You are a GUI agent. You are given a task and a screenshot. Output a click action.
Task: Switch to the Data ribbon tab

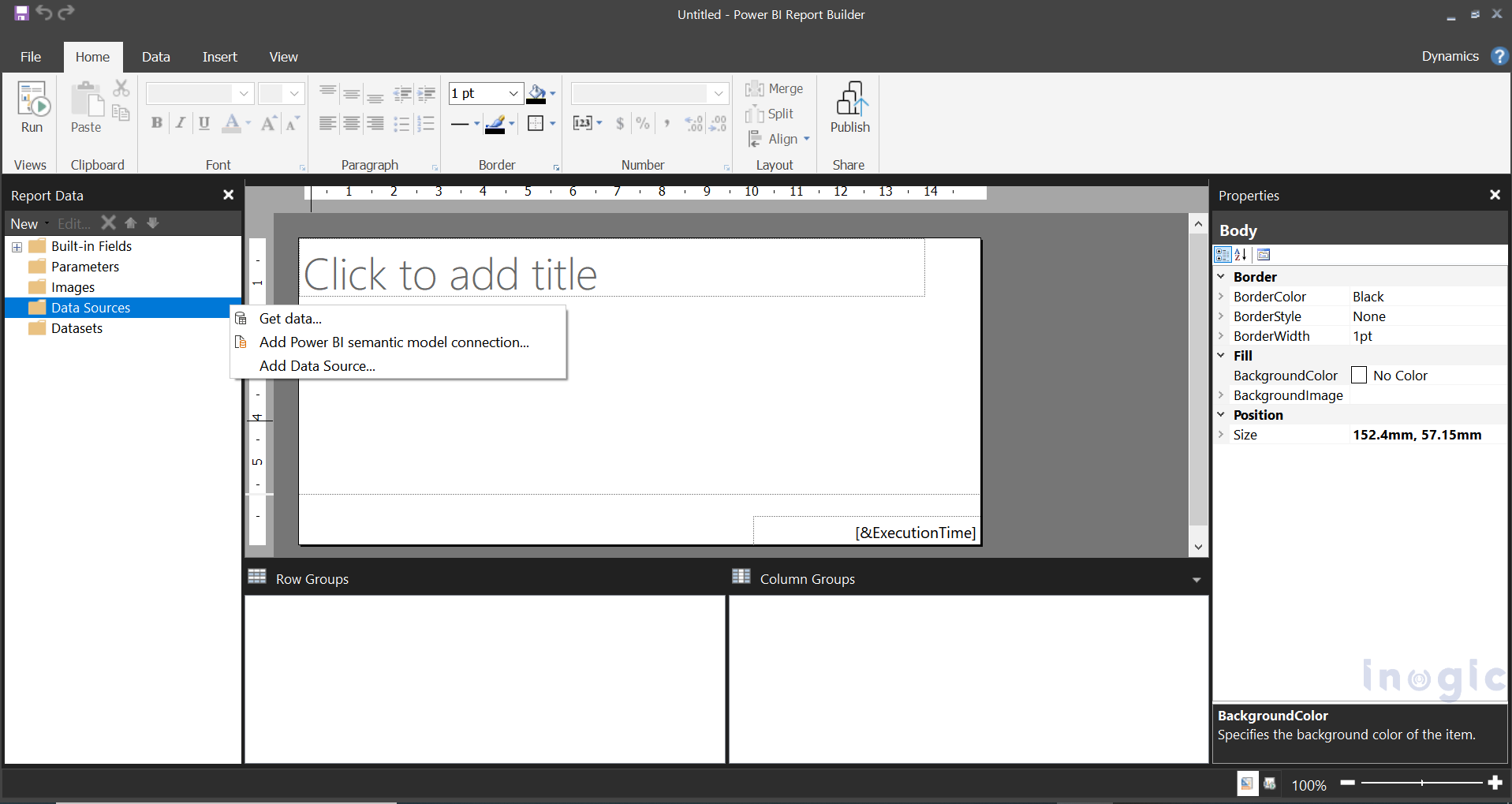pos(156,57)
